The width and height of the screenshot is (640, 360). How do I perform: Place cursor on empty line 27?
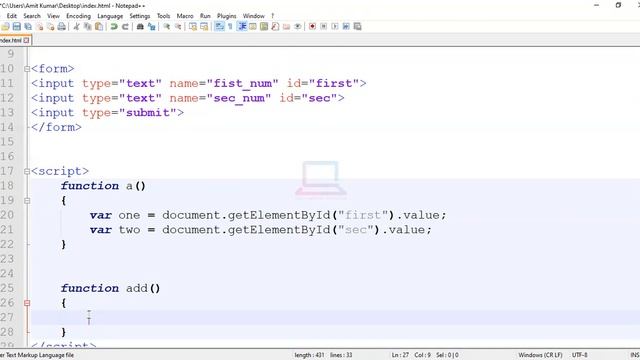[335, 318]
